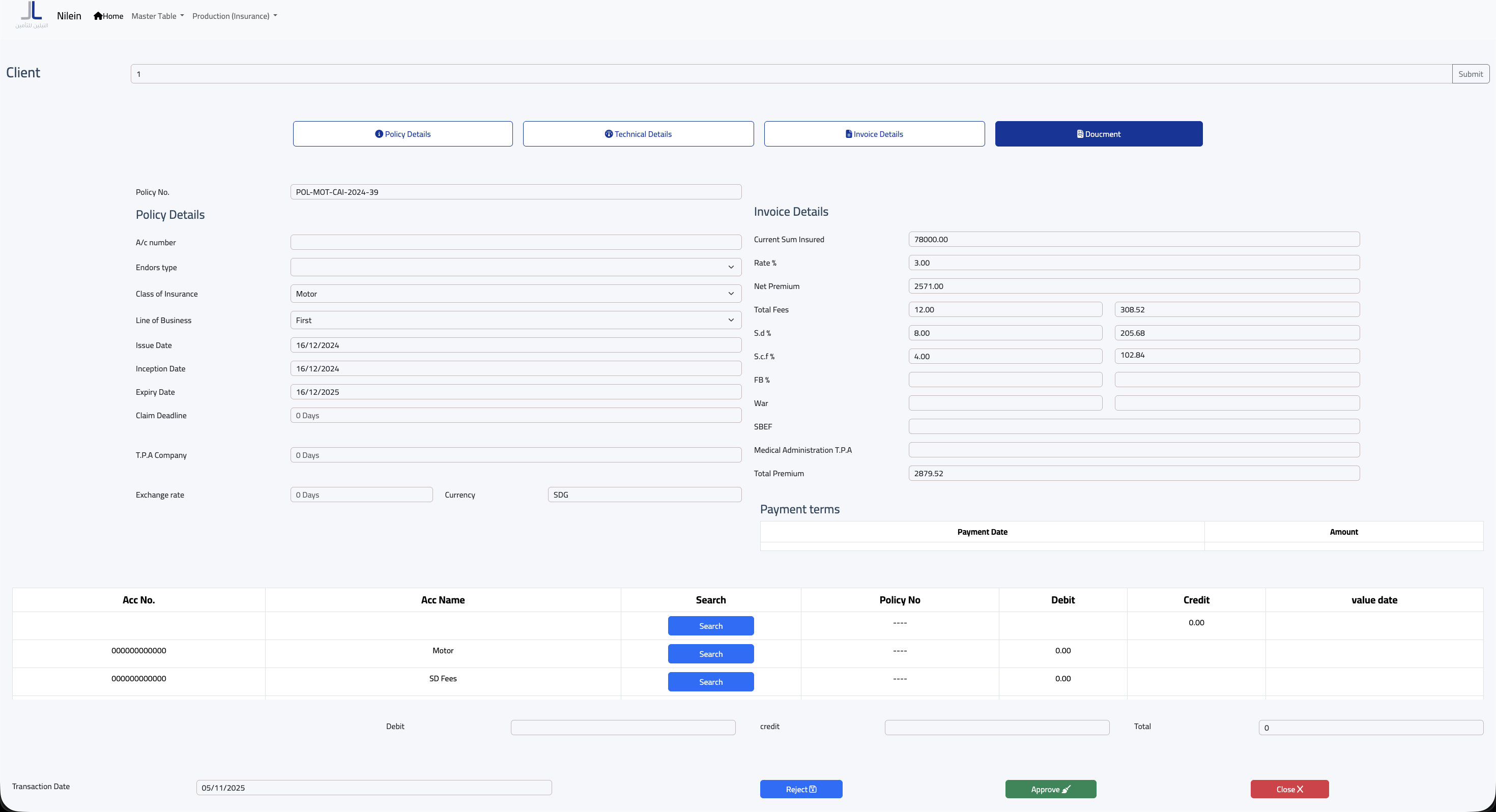Open the Master Table dropdown menu
The width and height of the screenshot is (1496, 812).
click(x=157, y=16)
